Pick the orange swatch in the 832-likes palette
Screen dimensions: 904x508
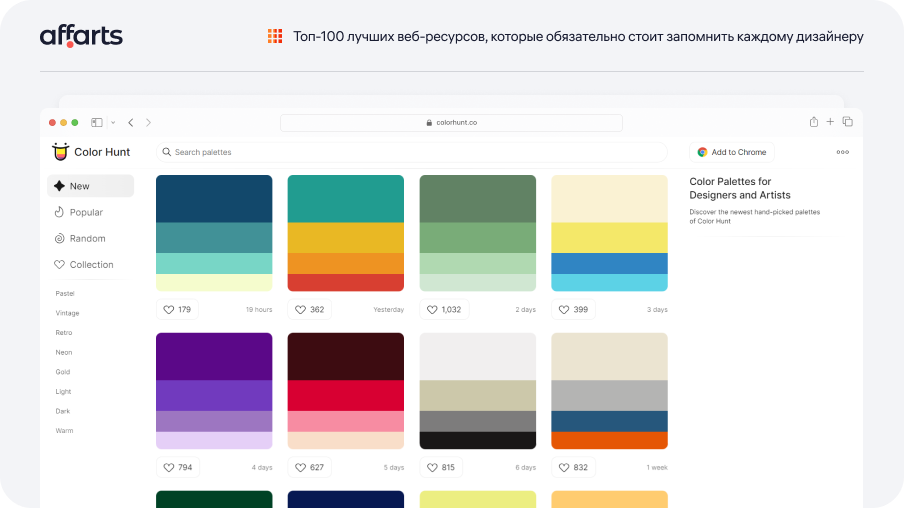click(609, 441)
